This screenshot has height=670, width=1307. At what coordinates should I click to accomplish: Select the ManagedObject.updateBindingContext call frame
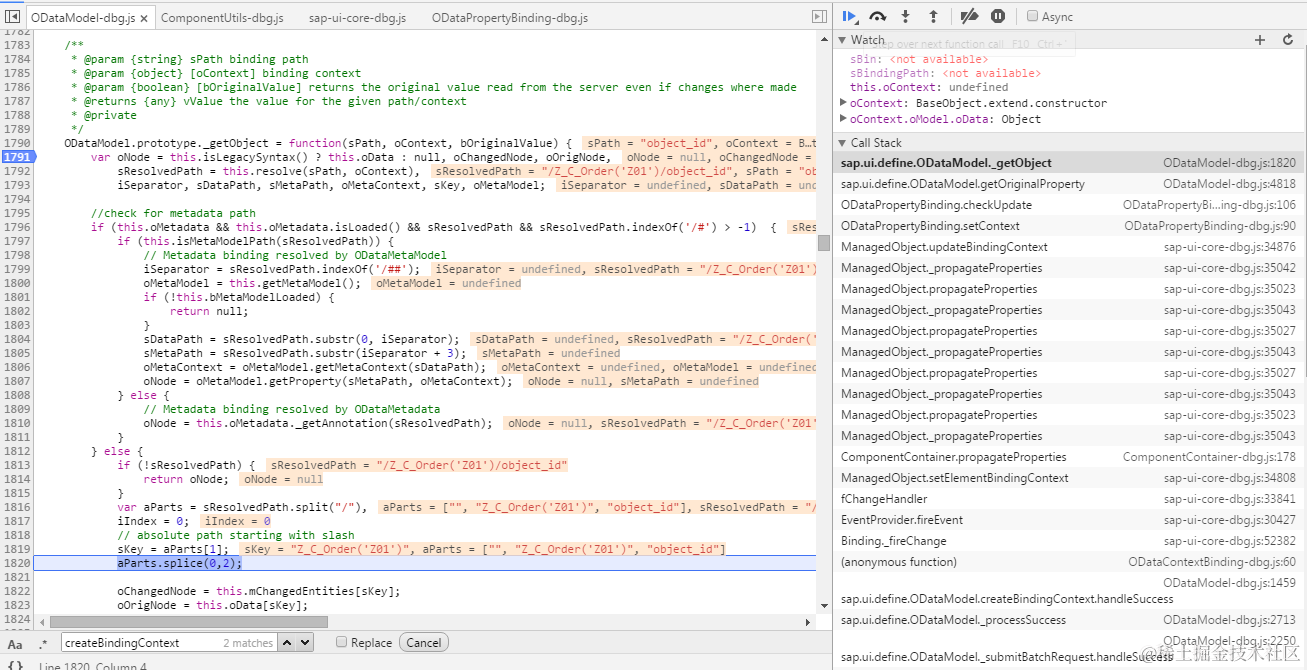click(x=1069, y=247)
